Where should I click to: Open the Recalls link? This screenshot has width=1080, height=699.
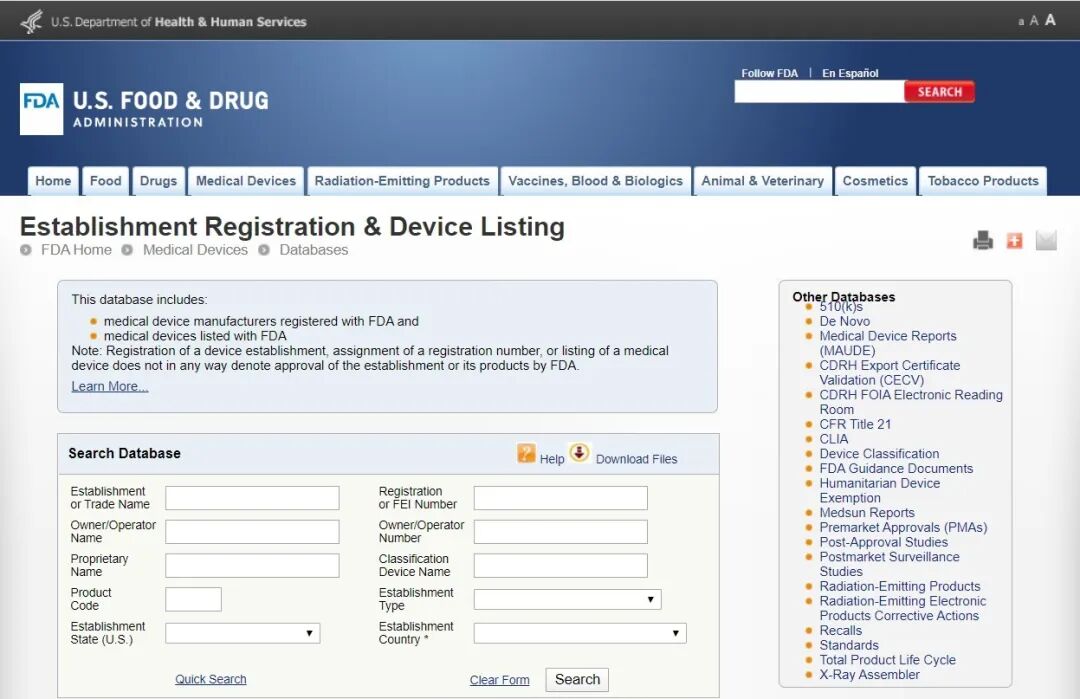840,630
